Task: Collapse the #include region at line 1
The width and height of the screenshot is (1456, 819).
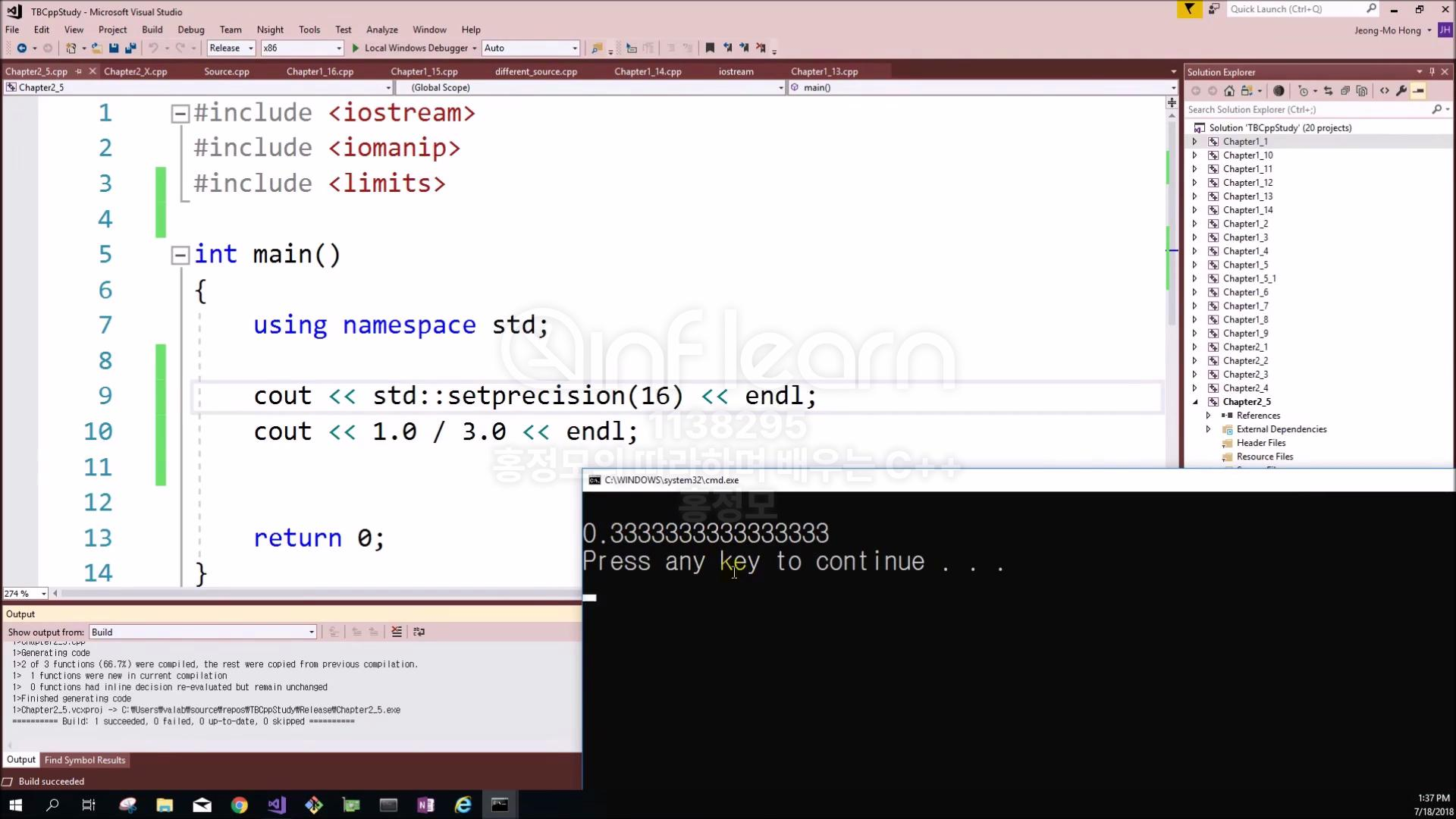Action: [x=180, y=114]
